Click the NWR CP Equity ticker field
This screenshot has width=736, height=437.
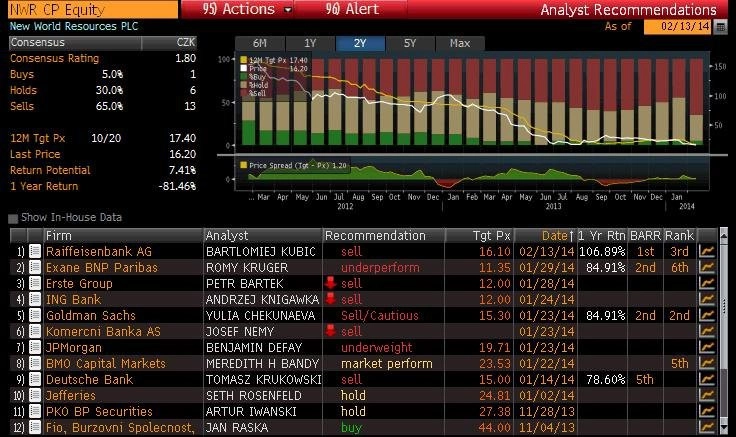93,9
